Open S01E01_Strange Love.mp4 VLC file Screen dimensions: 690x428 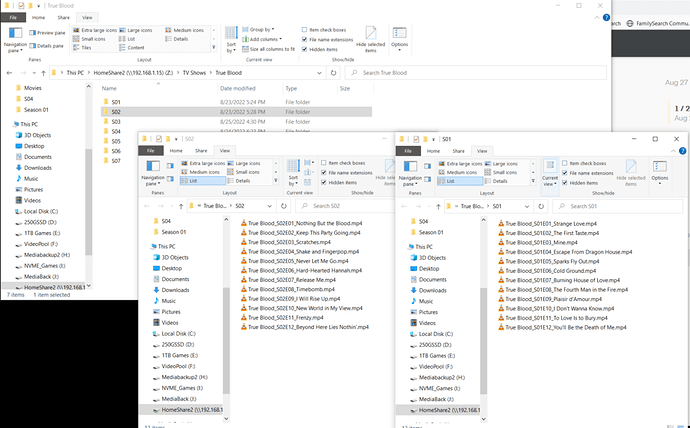tap(547, 223)
